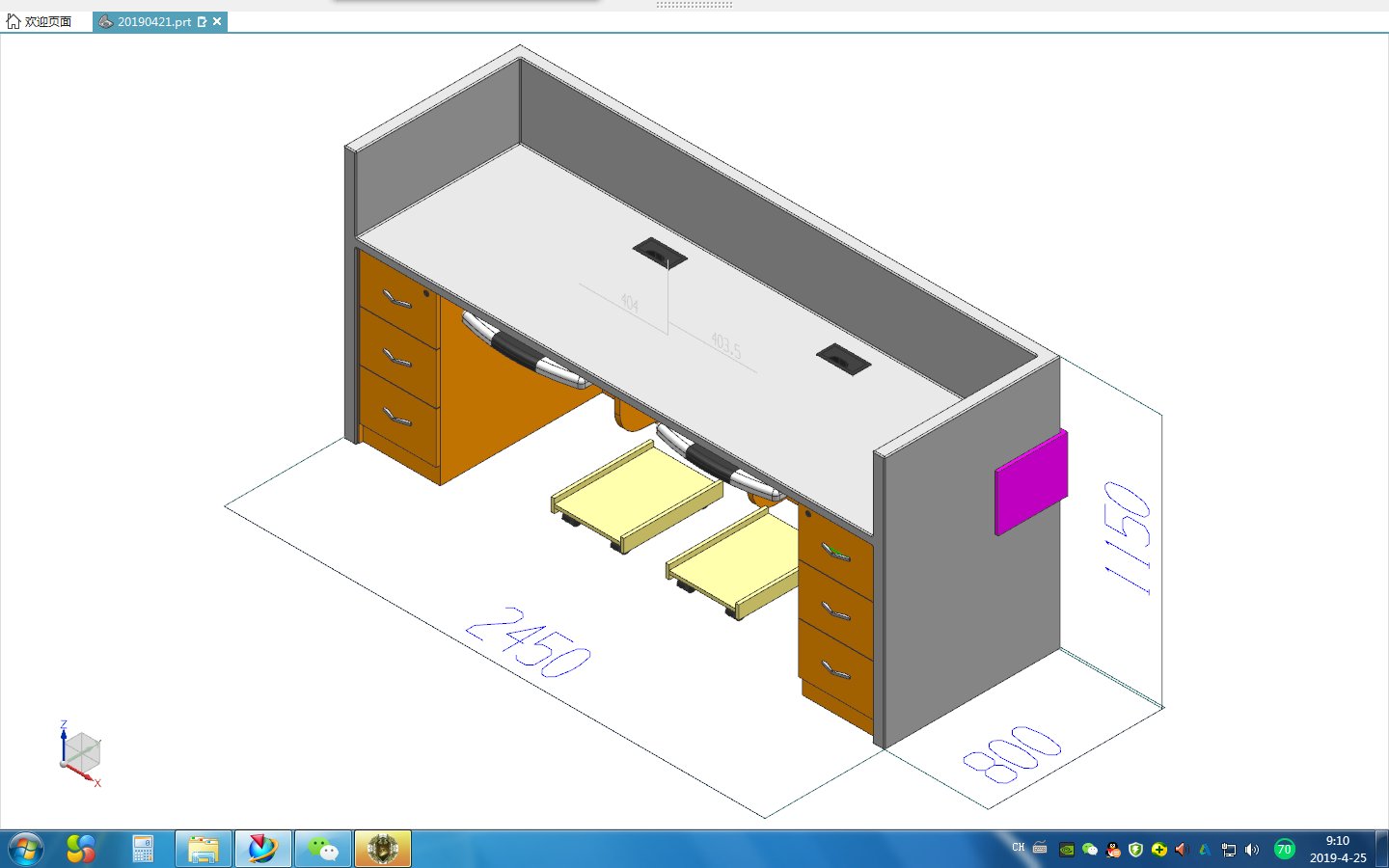The image size is (1389, 868).
Task: Open the system volume speaker control
Action: coord(1252,850)
